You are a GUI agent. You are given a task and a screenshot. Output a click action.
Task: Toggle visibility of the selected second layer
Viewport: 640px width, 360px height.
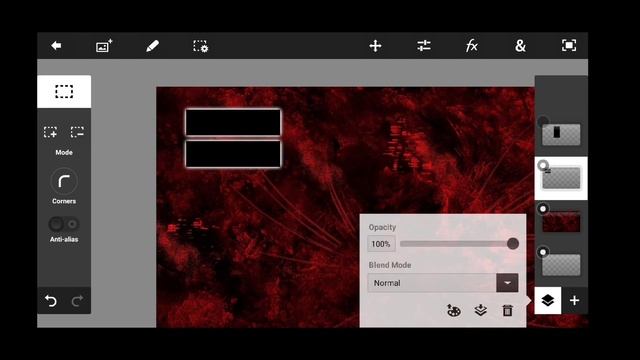click(x=543, y=165)
